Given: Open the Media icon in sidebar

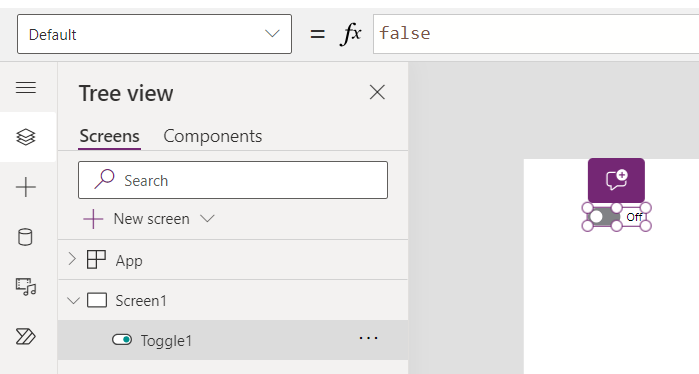Looking at the screenshot, I should (x=26, y=287).
